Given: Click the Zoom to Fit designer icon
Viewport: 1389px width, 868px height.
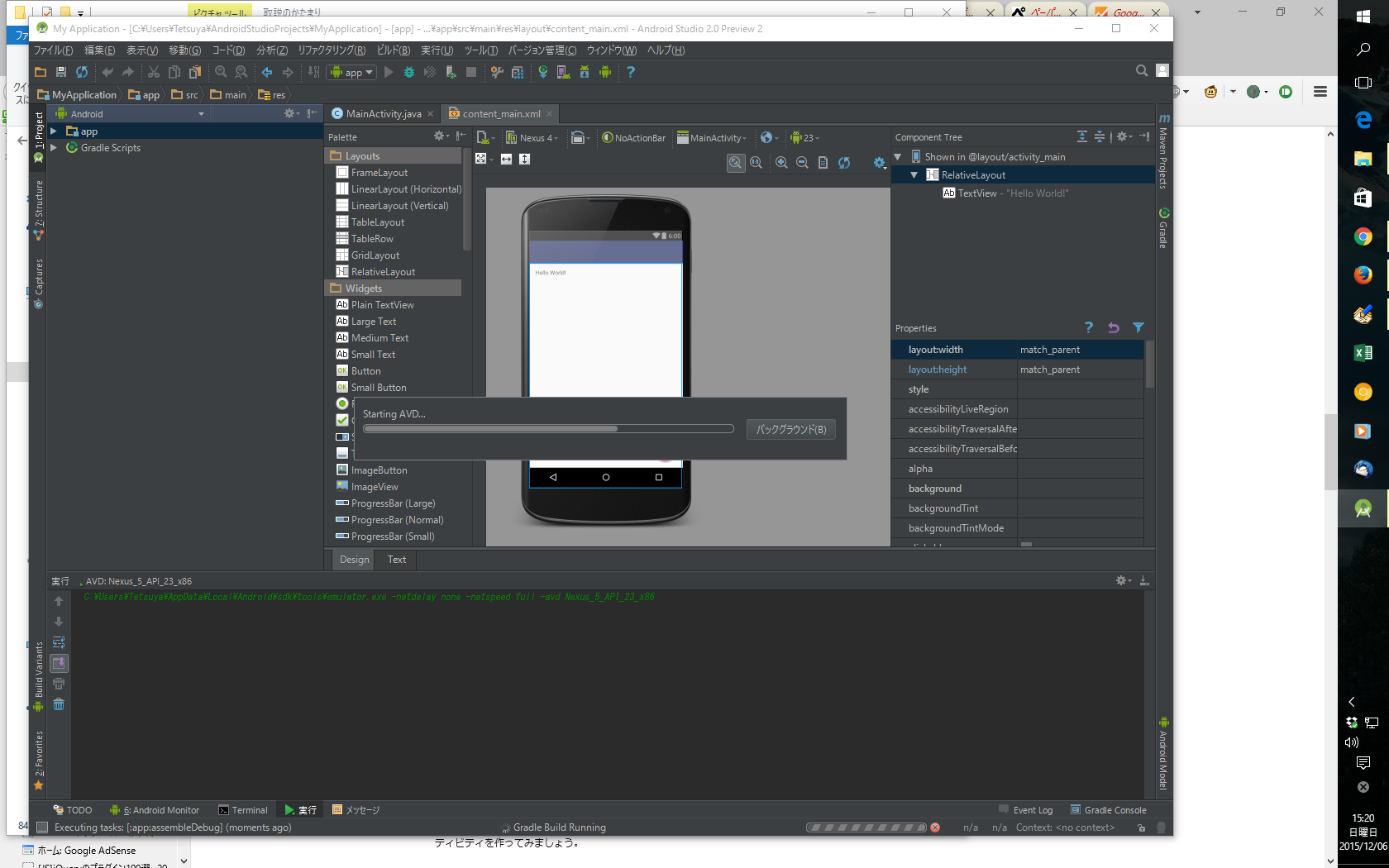Looking at the screenshot, I should click(735, 163).
